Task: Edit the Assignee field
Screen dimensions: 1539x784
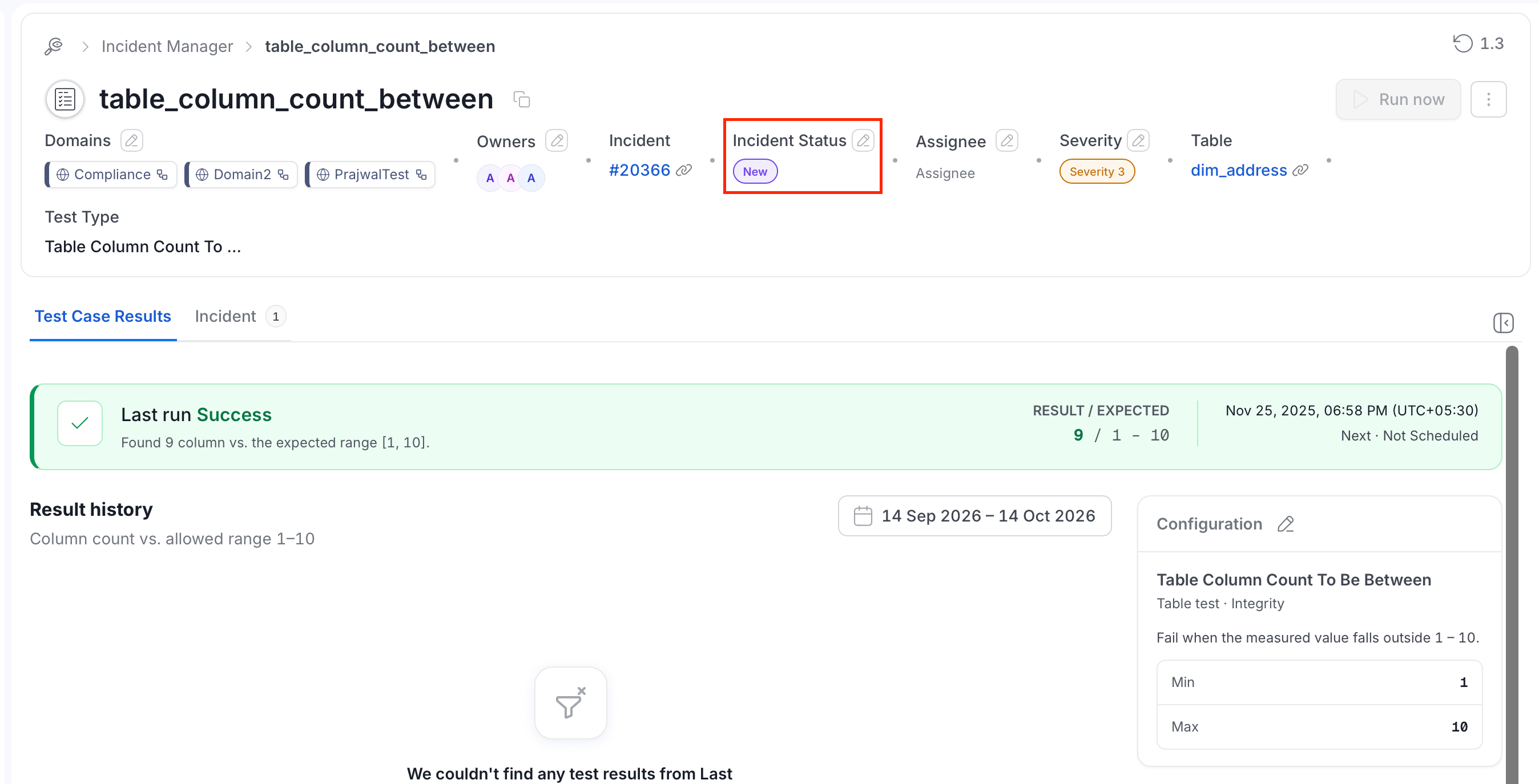Action: coord(1006,140)
